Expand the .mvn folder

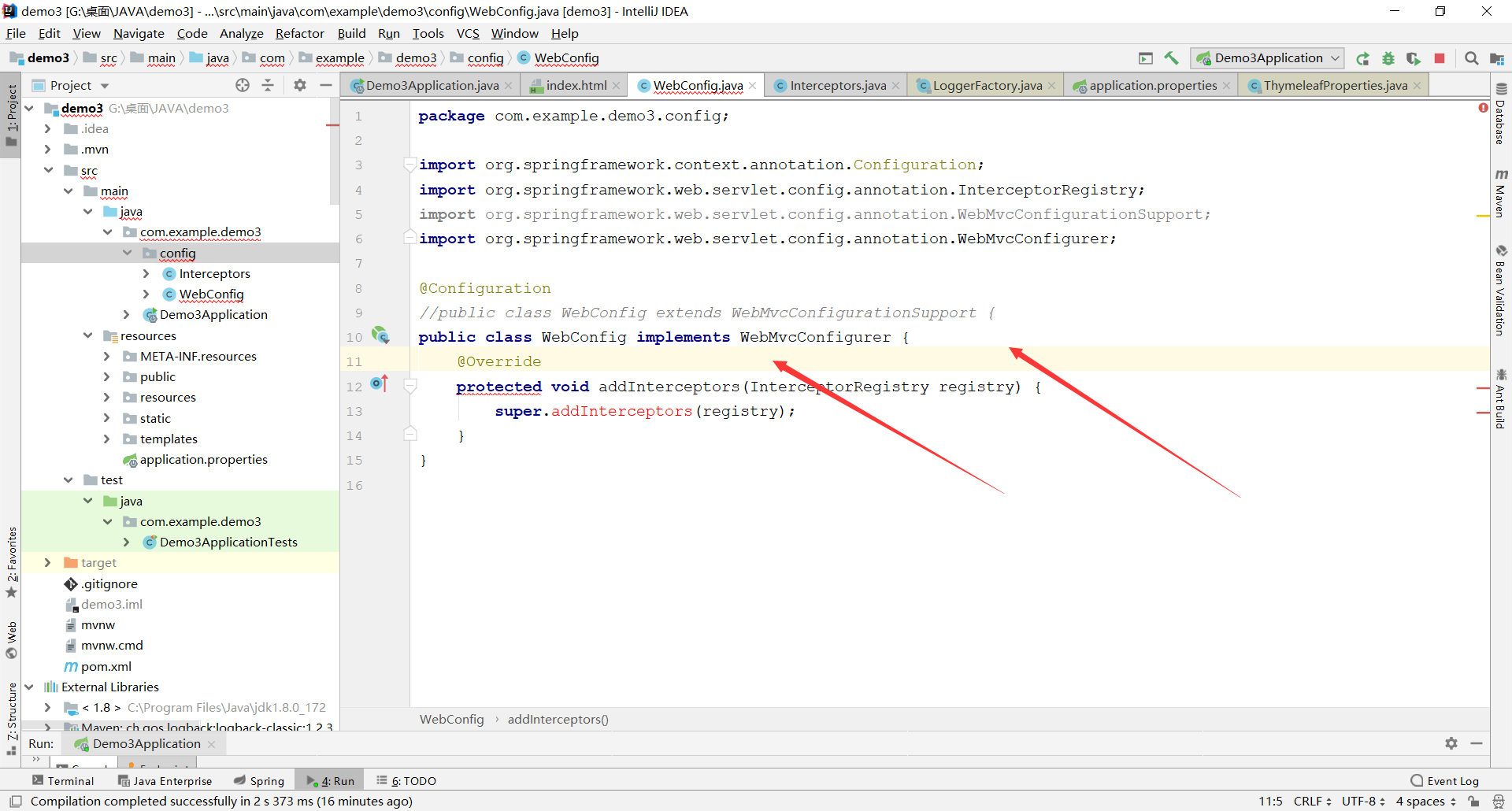[x=48, y=149]
